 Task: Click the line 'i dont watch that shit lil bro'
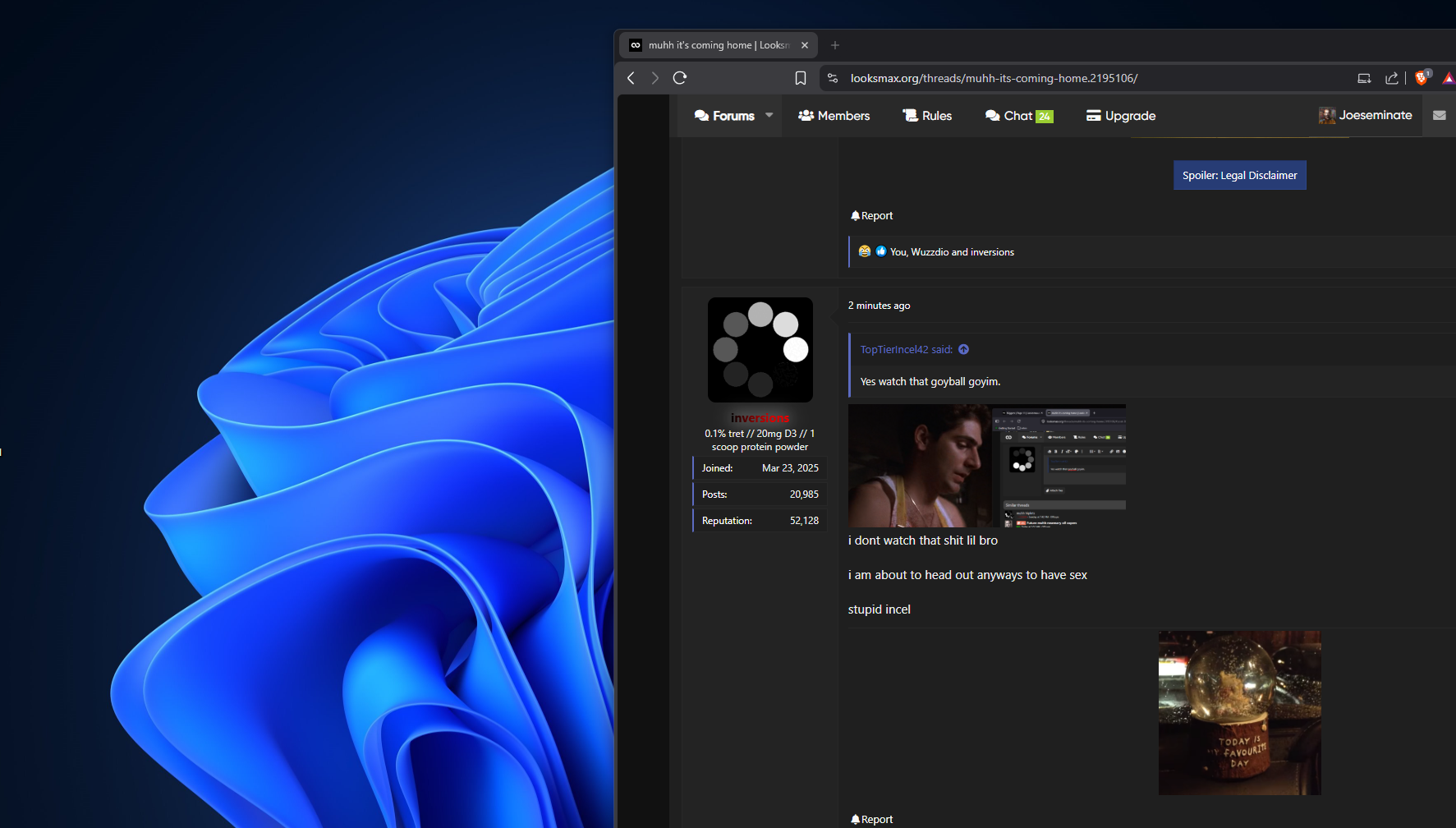coord(923,540)
